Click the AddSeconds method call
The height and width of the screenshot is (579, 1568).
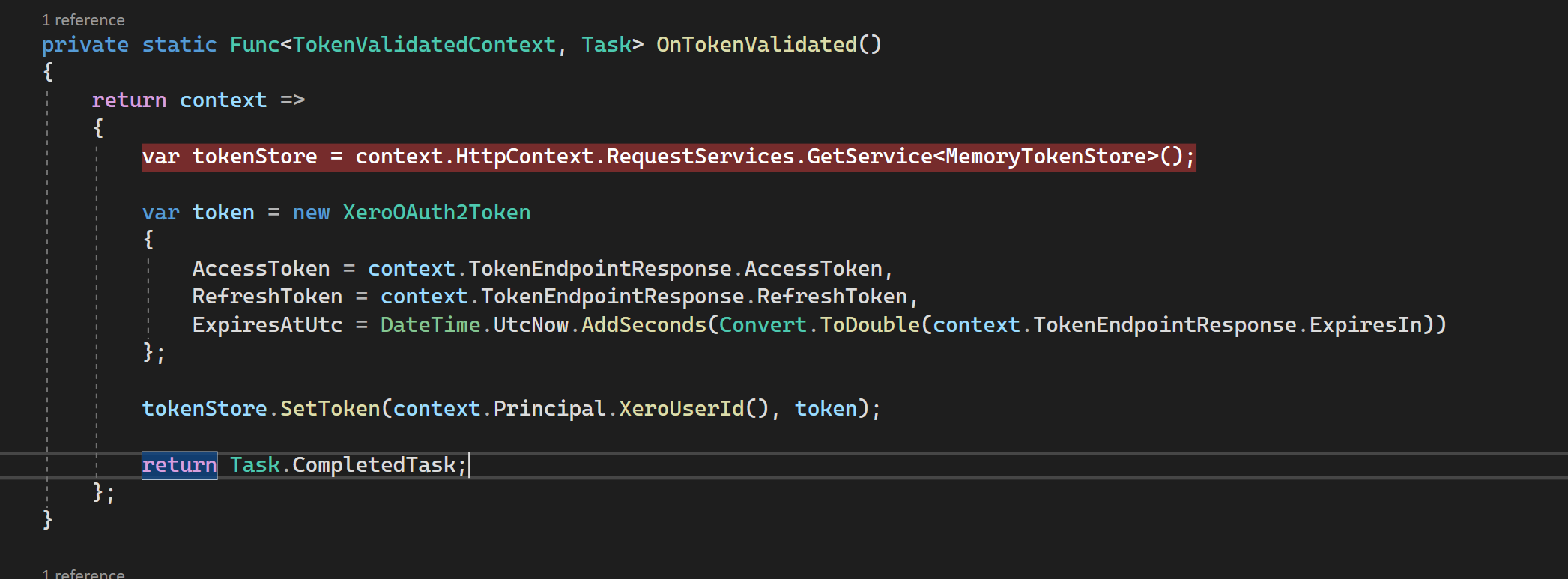click(644, 325)
